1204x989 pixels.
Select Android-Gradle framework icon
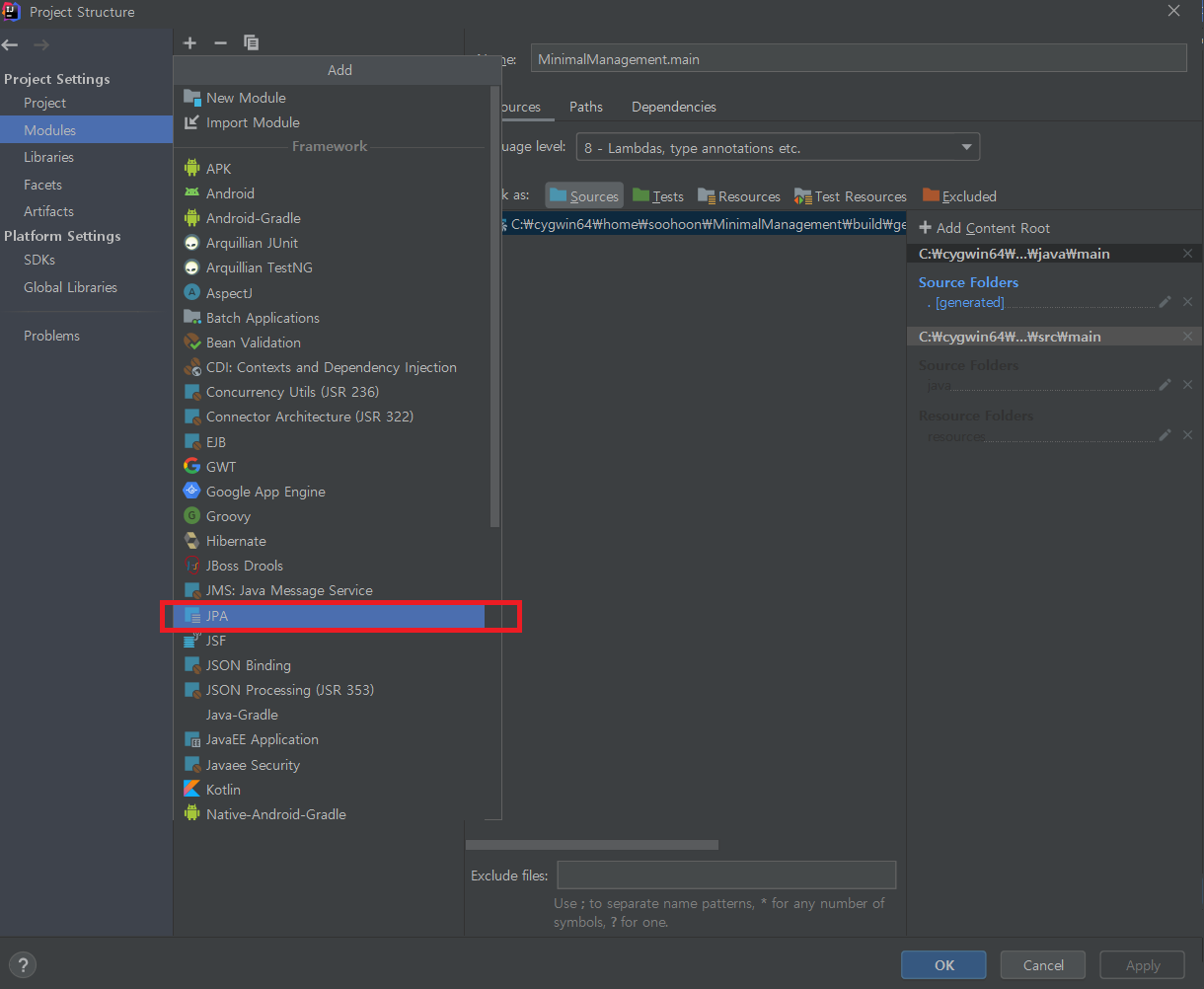click(191, 218)
